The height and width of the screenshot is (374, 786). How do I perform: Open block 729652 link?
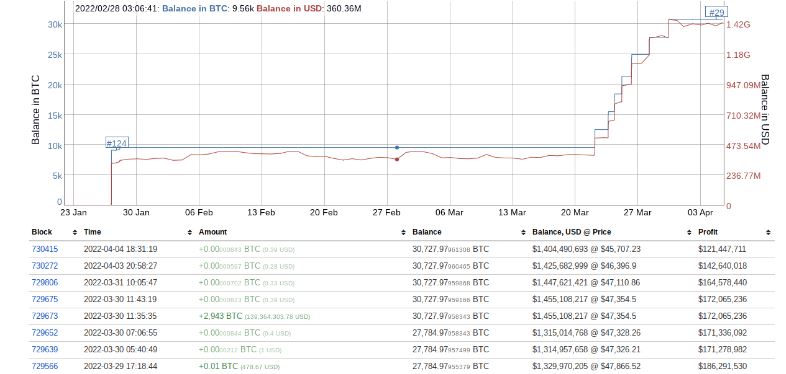45,332
